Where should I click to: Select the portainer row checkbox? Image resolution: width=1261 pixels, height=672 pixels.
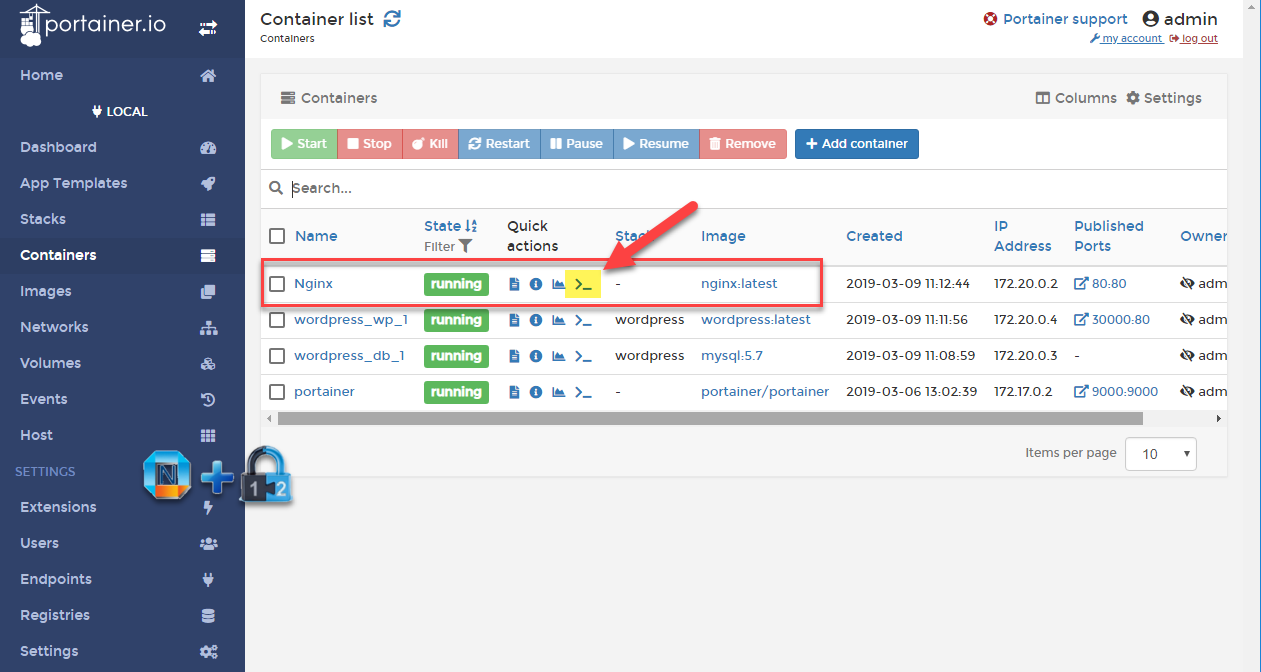(x=277, y=392)
